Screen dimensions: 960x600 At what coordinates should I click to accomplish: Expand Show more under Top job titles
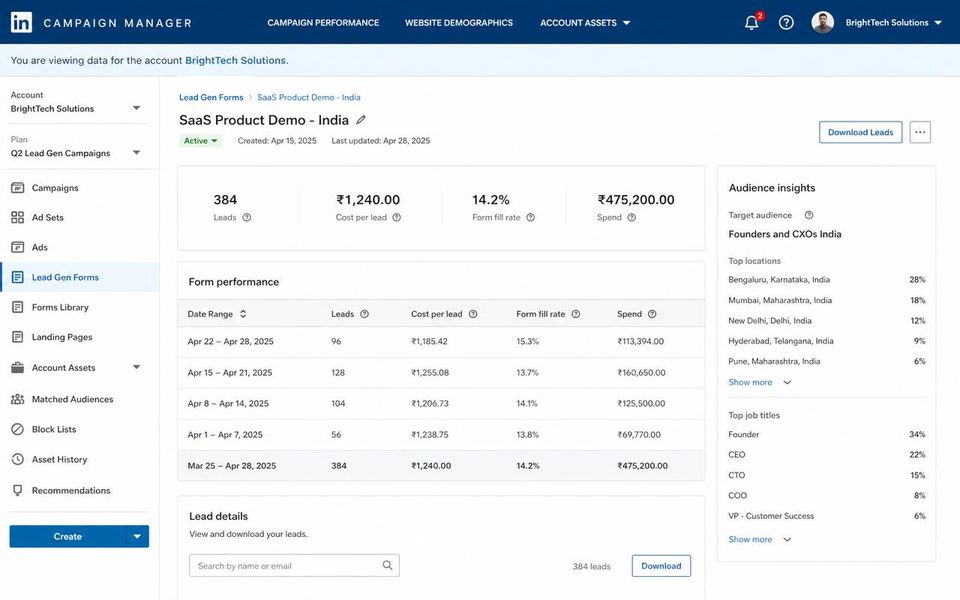759,539
